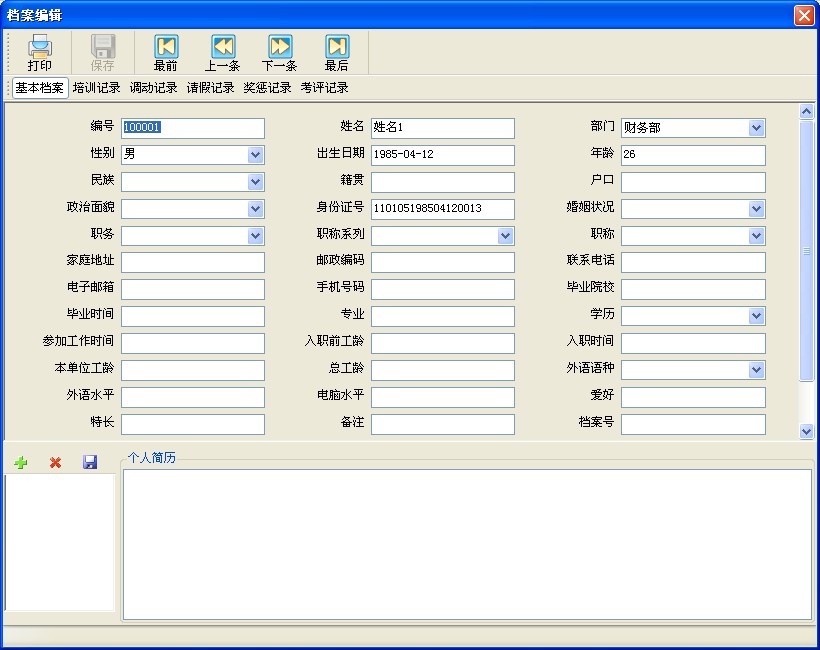
Task: Switch to the 基本档案 tab
Action: [40, 88]
